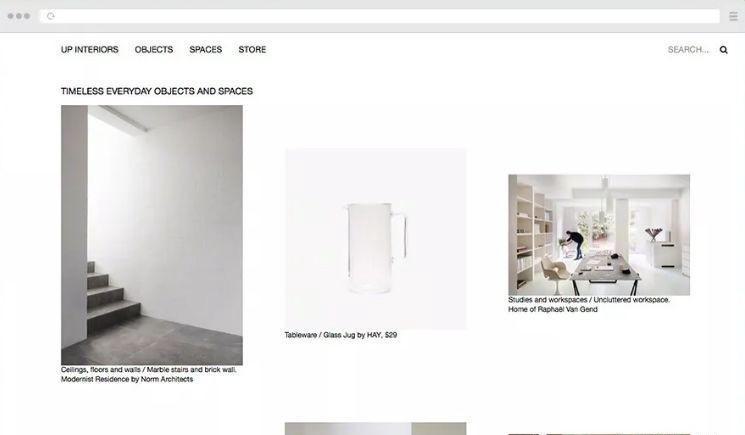
Task: Open the uncluttered workspace photo
Action: tap(599, 235)
